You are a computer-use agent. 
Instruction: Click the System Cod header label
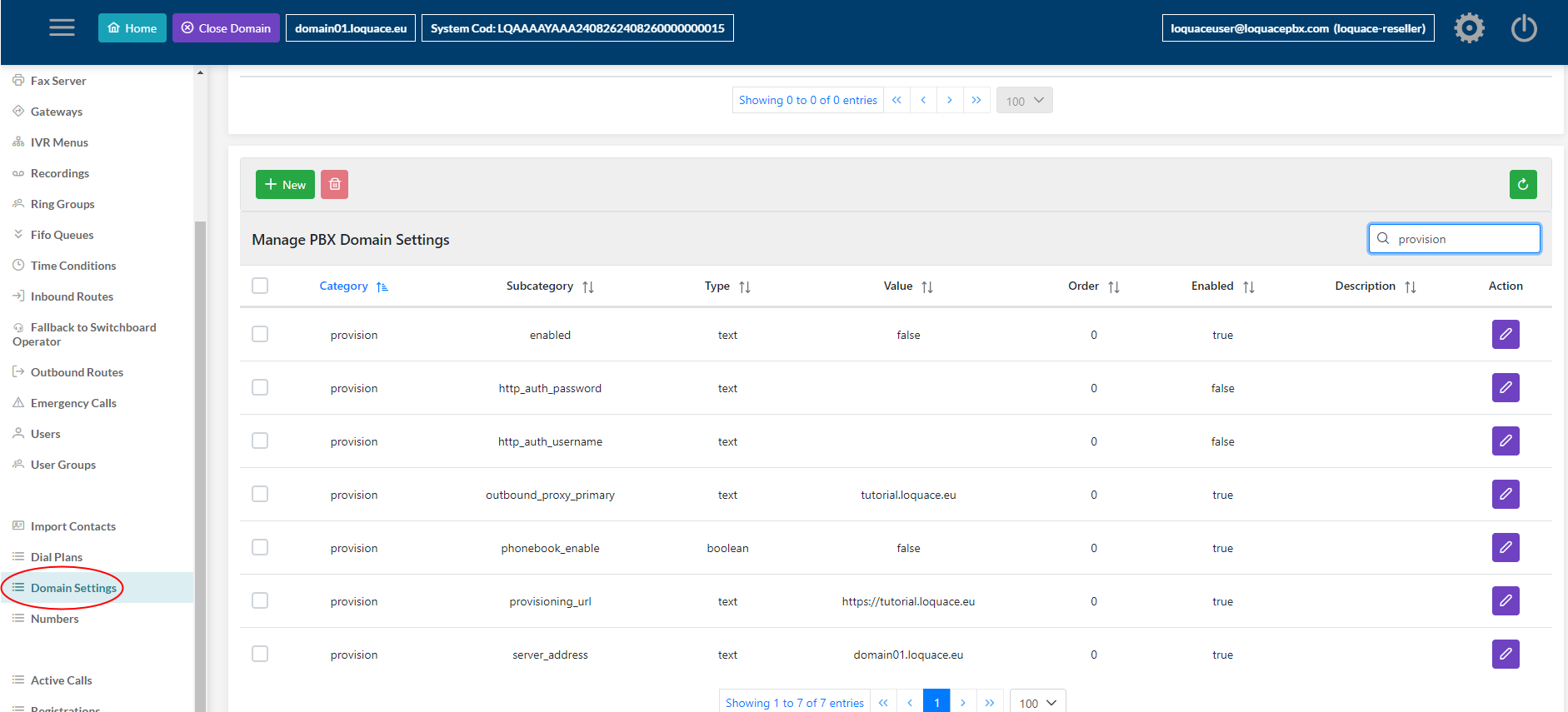[x=577, y=28]
